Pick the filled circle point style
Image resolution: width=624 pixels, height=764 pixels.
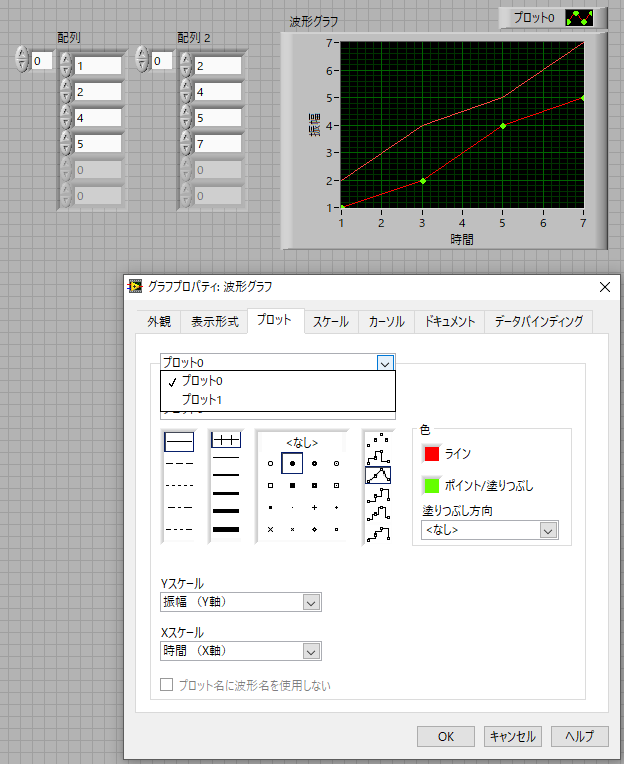(x=292, y=463)
